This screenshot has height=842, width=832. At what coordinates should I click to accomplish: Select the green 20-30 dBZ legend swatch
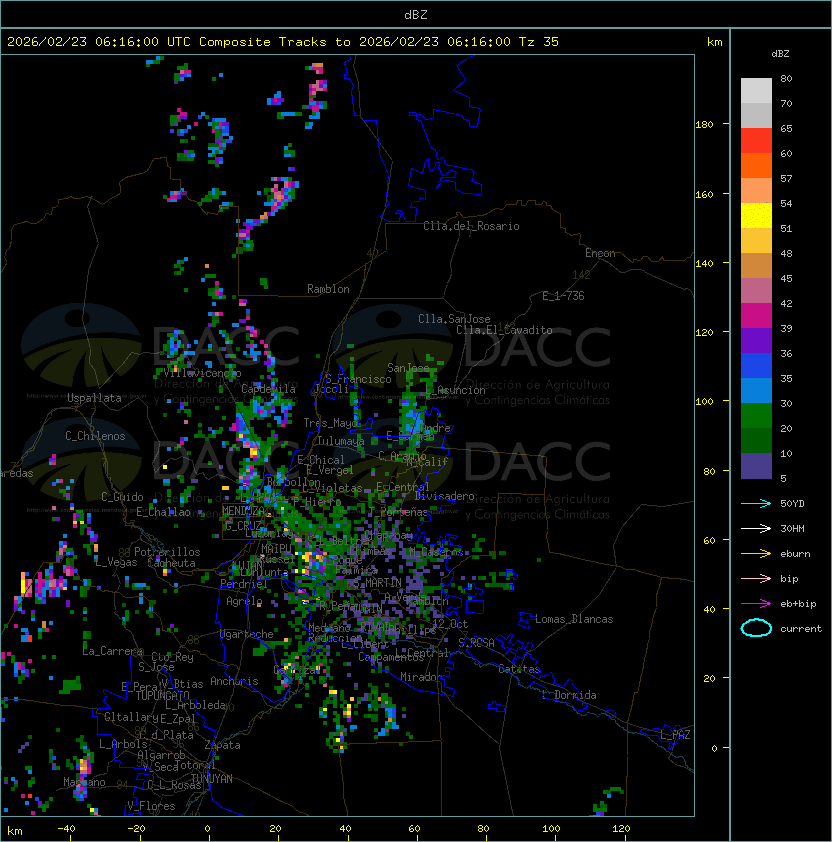tap(756, 416)
